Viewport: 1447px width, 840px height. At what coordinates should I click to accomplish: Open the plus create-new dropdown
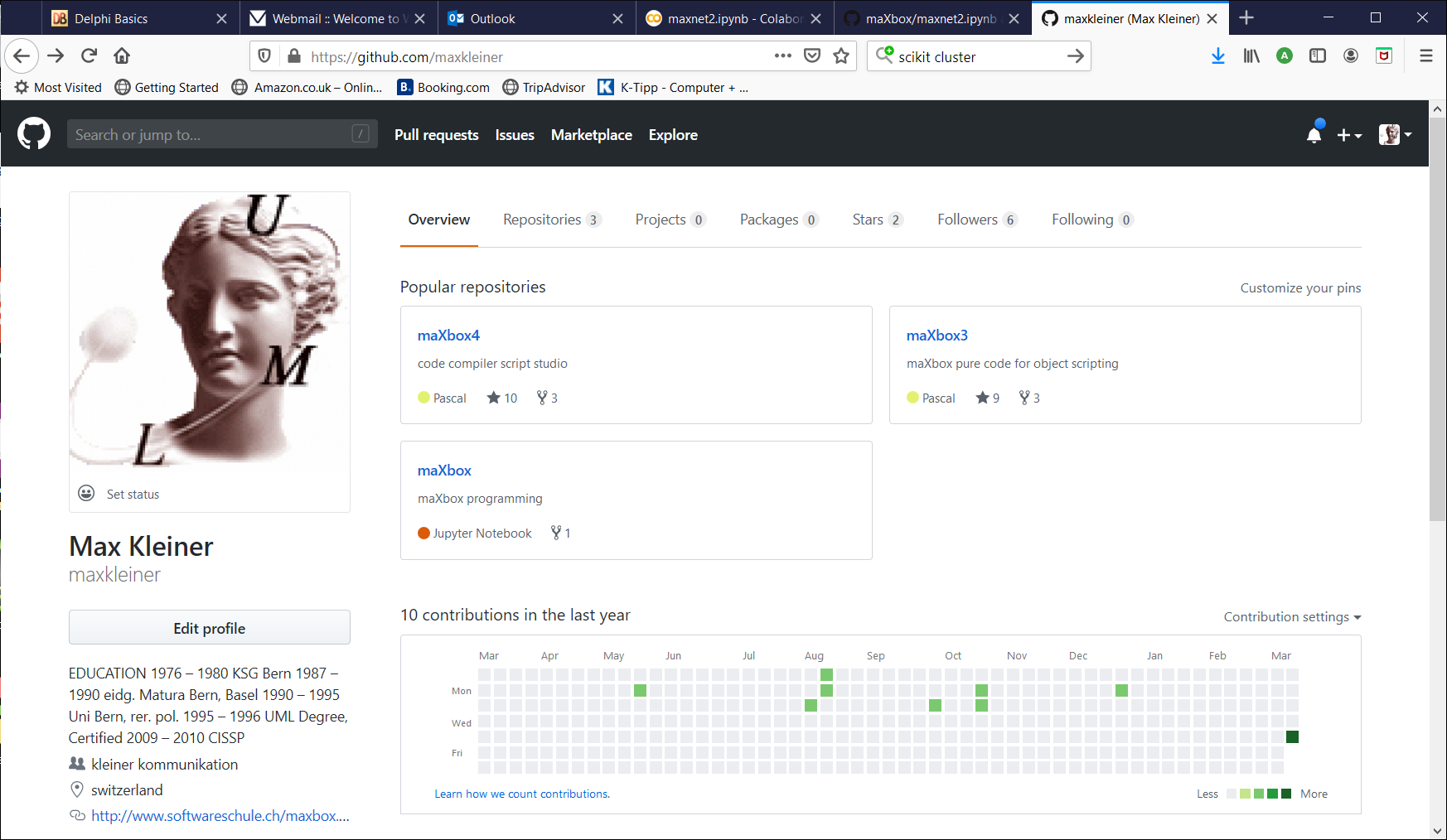(x=1349, y=133)
